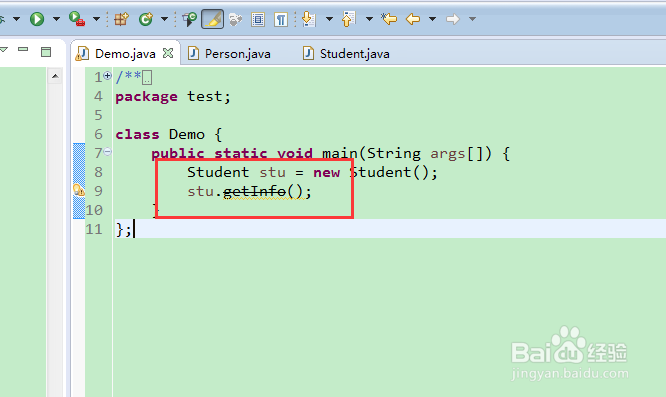This screenshot has height=397, width=666.
Task: Collapse the main method on line 7
Action: [x=107, y=152]
